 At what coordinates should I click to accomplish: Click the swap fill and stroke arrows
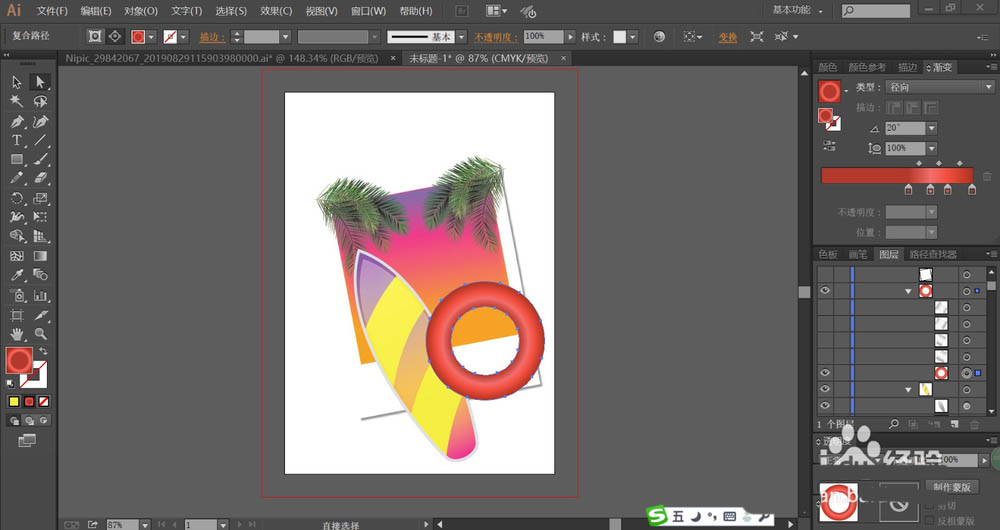(x=43, y=351)
